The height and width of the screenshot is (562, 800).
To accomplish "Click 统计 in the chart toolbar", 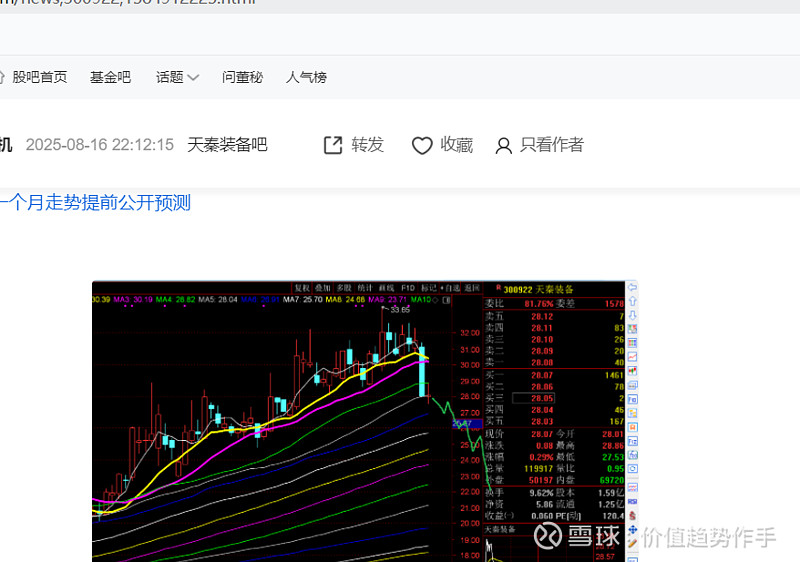I will coord(365,288).
